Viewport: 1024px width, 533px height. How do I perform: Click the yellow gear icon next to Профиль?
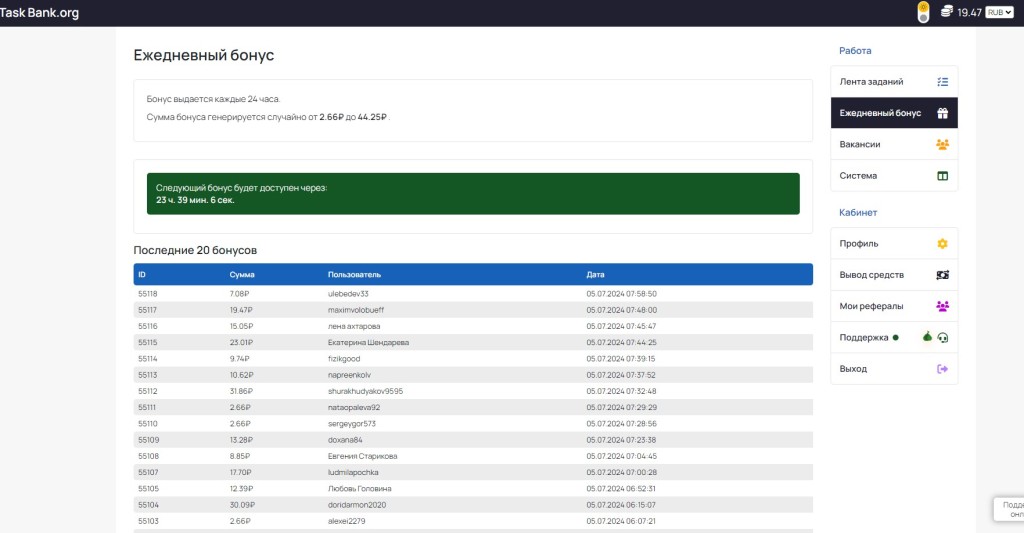(942, 244)
